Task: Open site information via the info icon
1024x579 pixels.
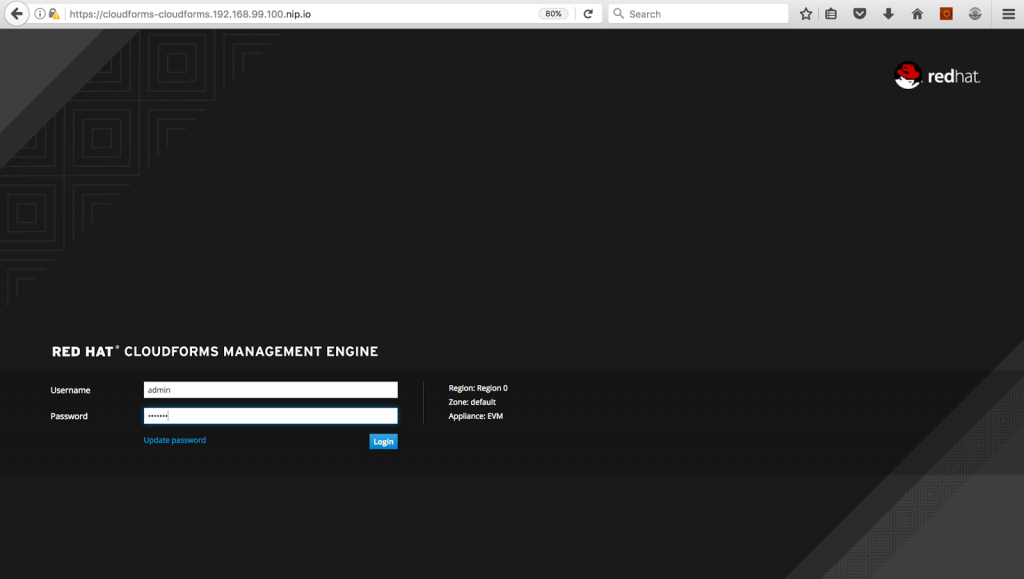Action: (40, 14)
